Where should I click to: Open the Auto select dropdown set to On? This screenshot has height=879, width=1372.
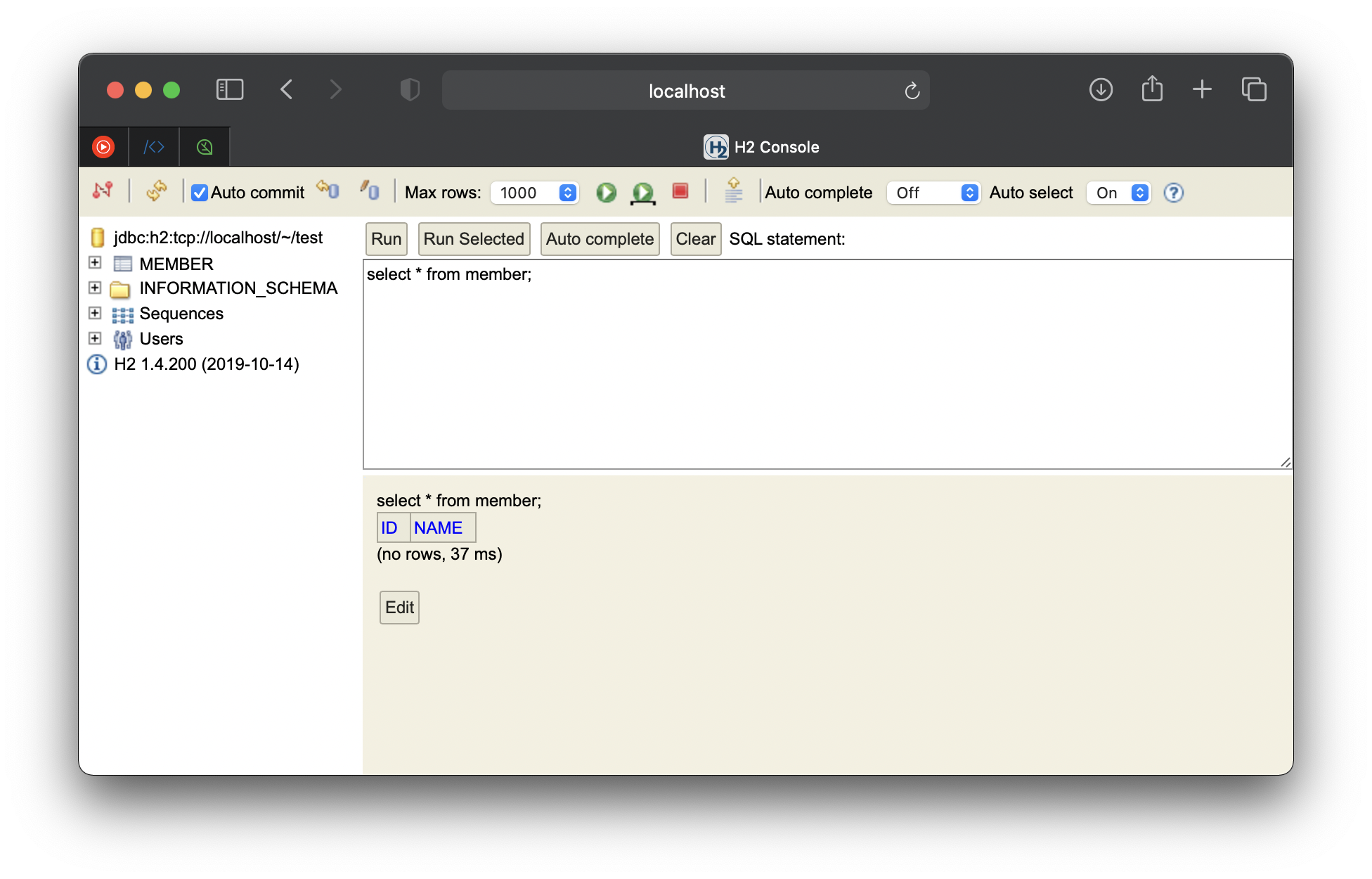pyautogui.click(x=1139, y=192)
